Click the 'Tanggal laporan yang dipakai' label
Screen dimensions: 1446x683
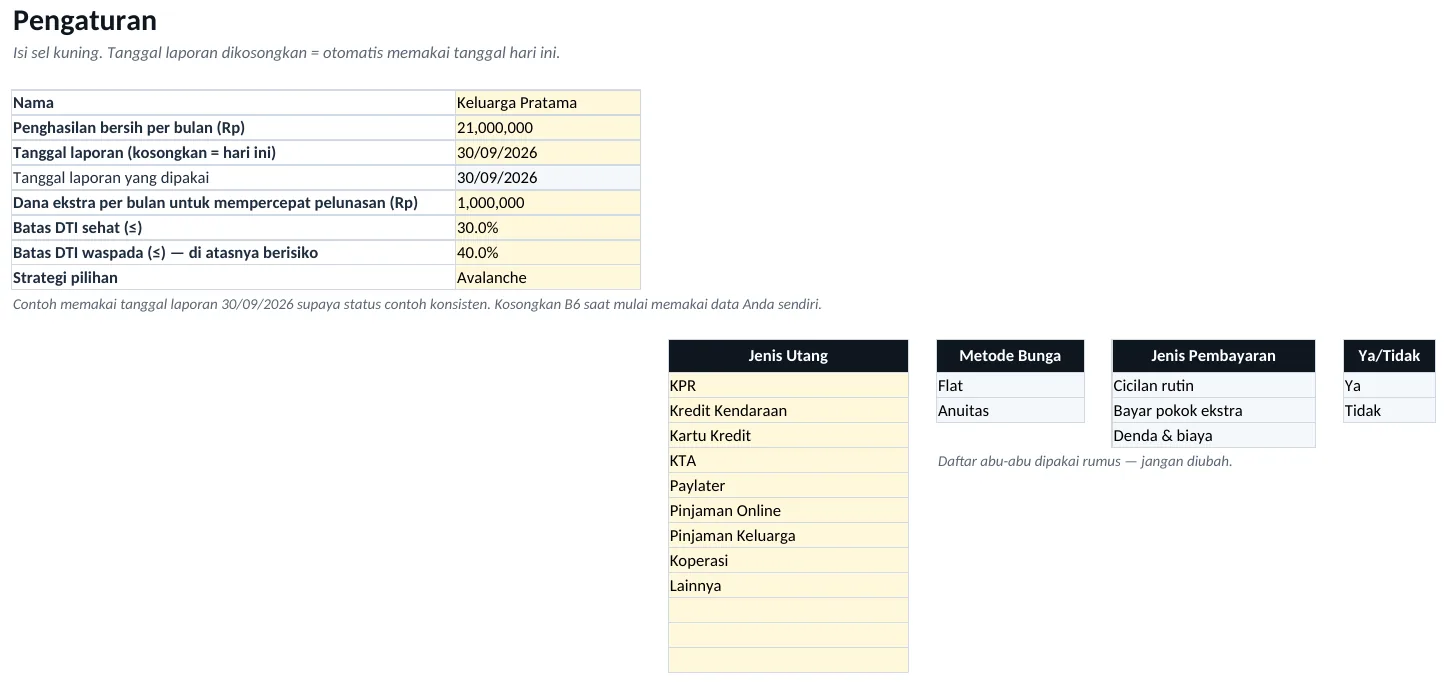click(233, 178)
